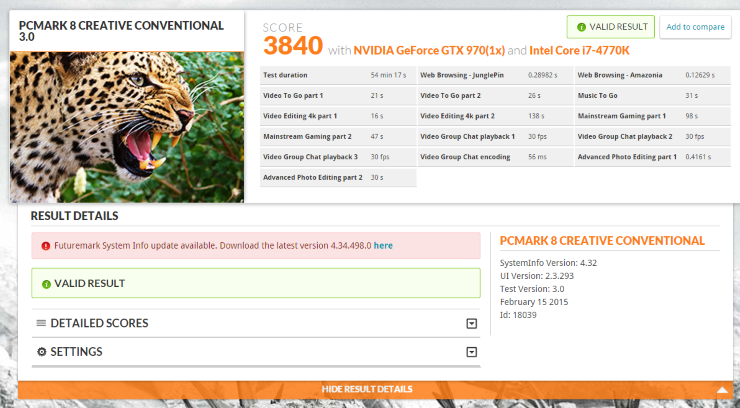Click the green icon in VALID RESULT bar

point(46,284)
